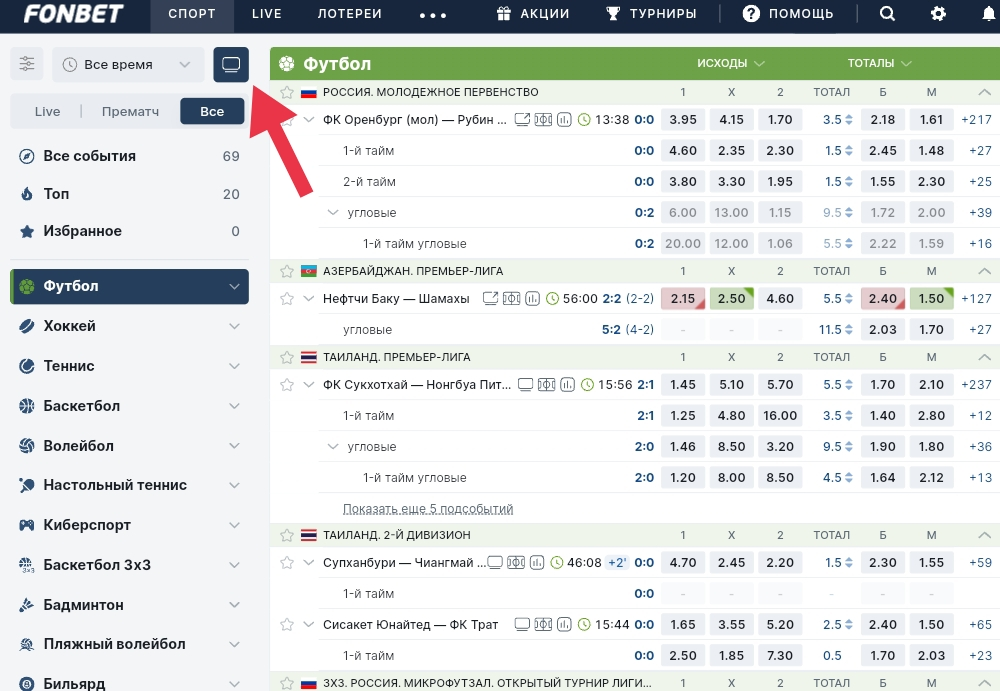This screenshot has height=691, width=1000.
Task: Add ФК Оренбург match to favorites star
Action: tap(287, 119)
